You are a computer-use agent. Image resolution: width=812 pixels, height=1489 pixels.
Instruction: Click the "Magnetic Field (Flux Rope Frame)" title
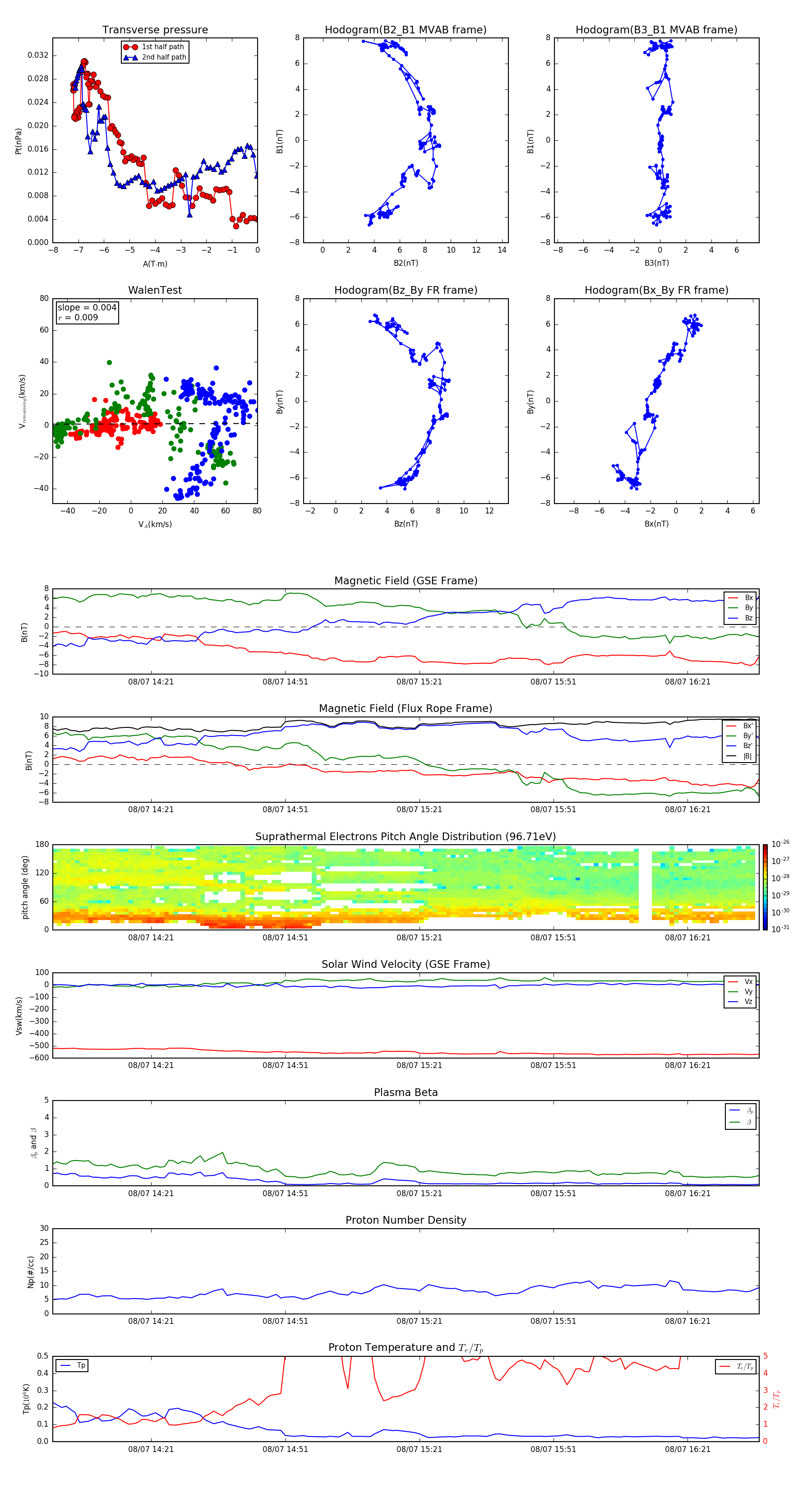[x=406, y=709]
